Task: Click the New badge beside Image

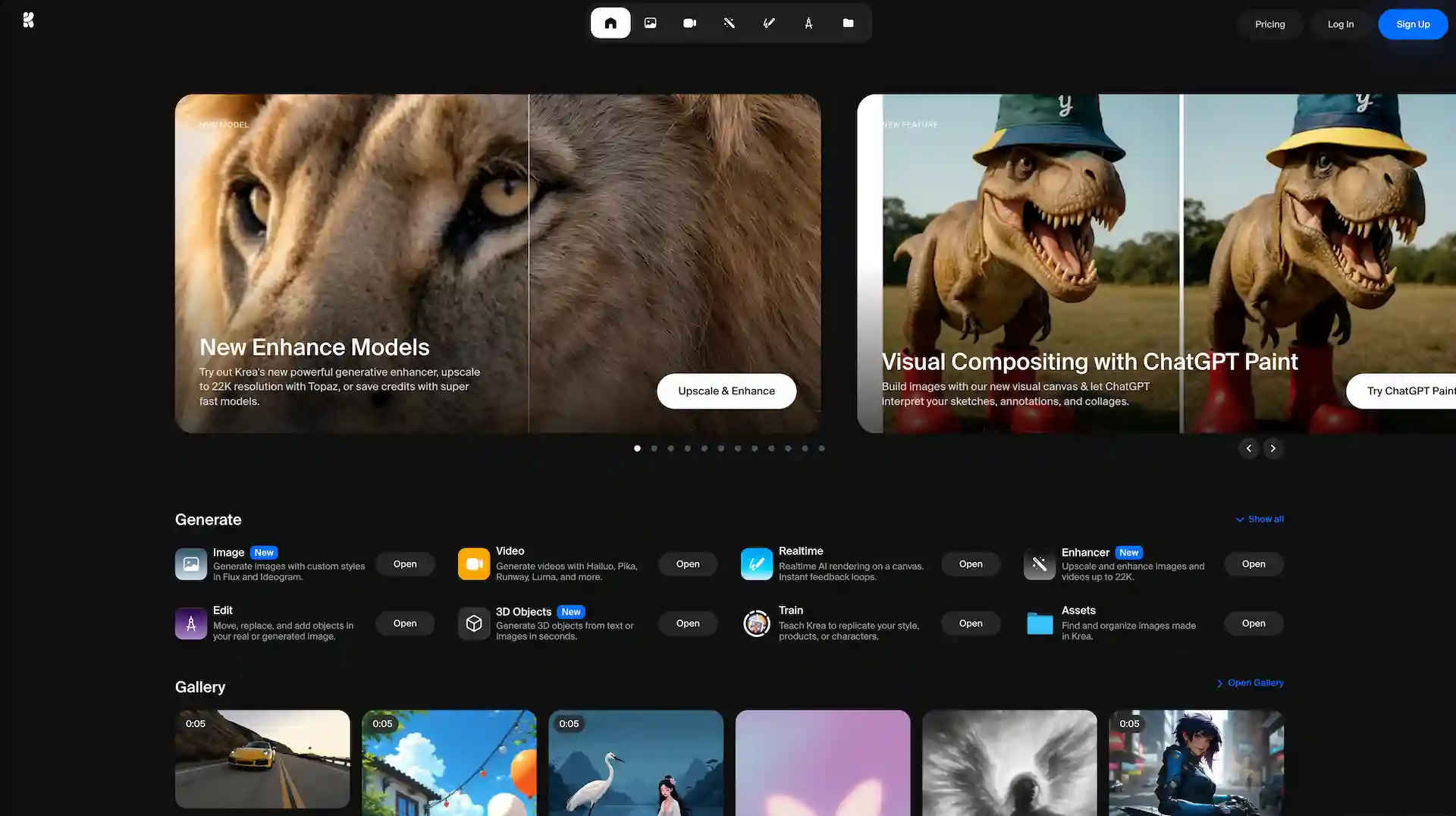Action: pyautogui.click(x=264, y=553)
